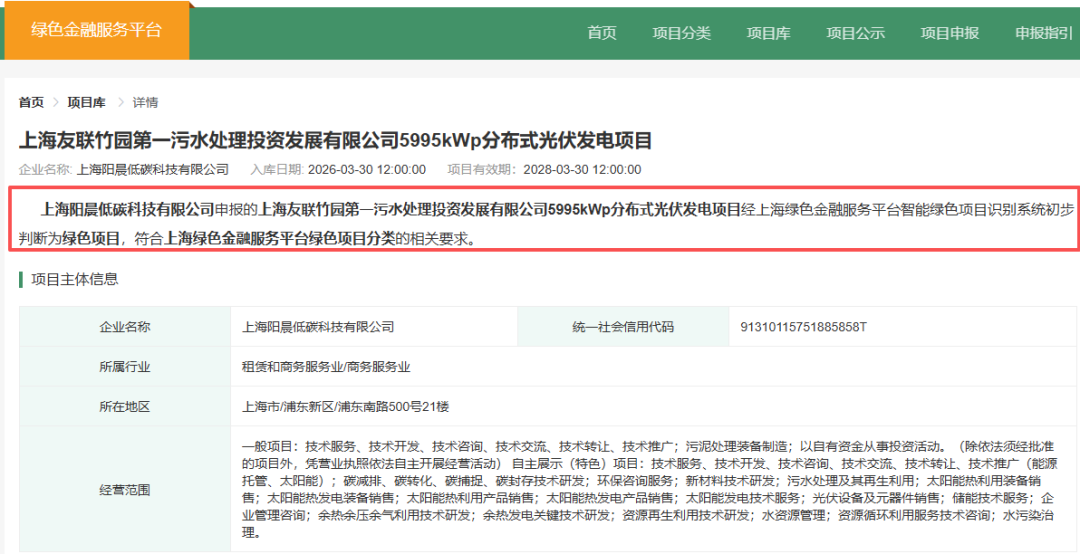Click the 项目主体信息 section heading
This screenshot has width=1080, height=554.
75,279
